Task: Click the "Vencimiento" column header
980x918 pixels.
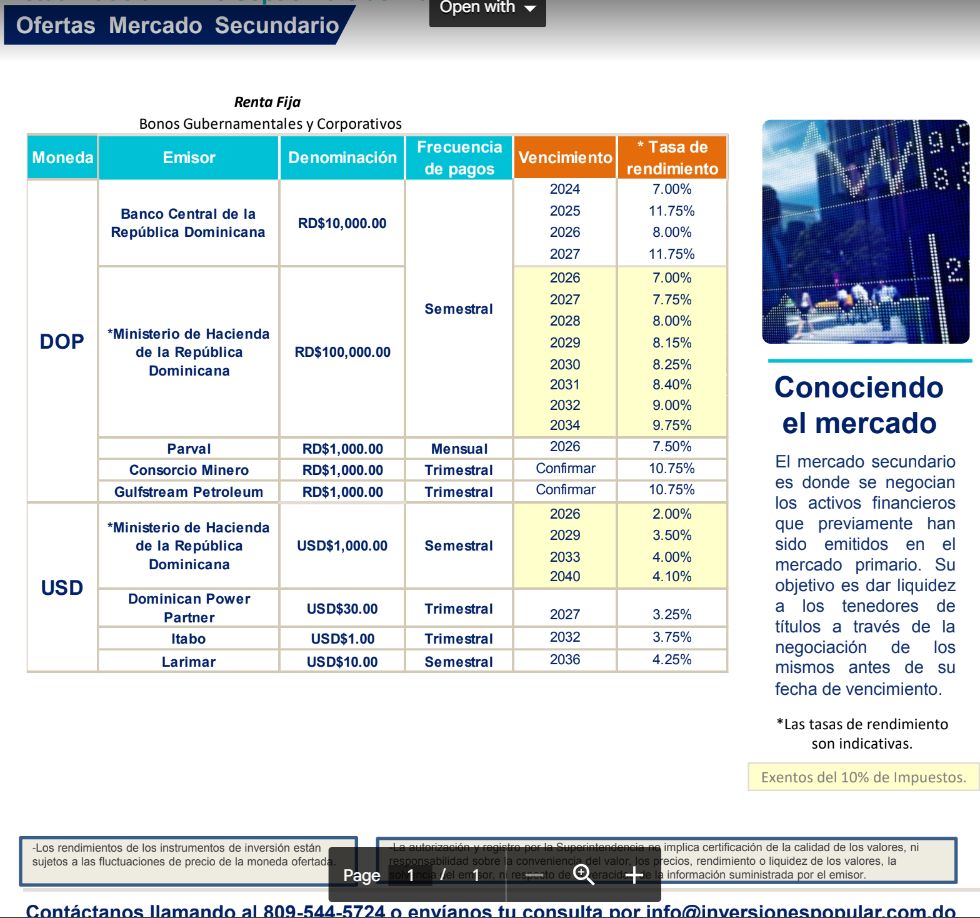Action: click(565, 157)
